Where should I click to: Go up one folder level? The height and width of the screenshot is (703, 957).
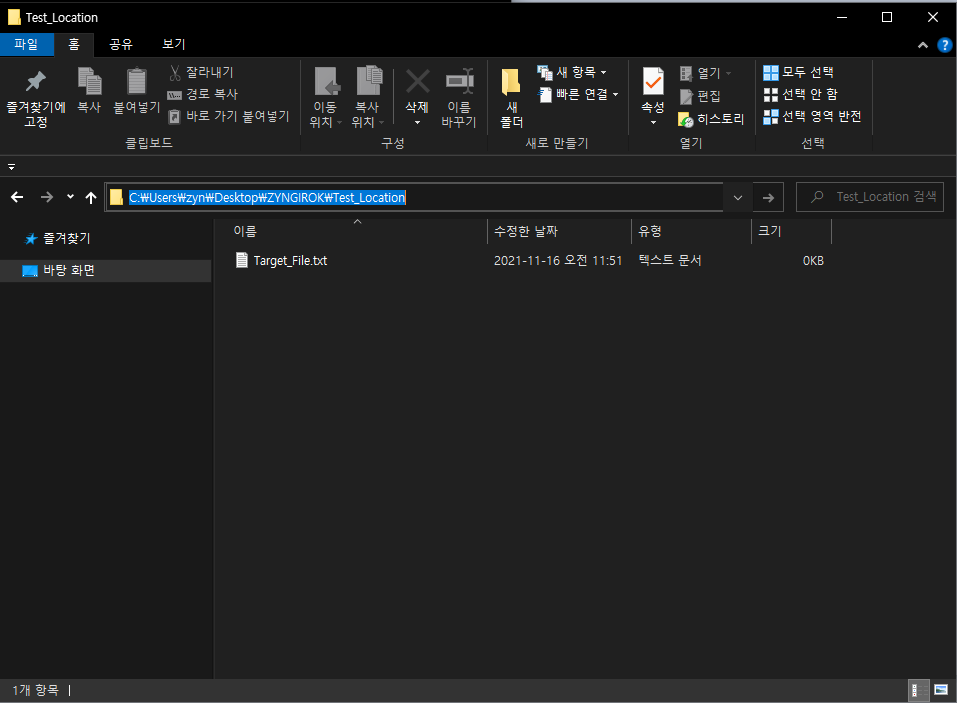(91, 197)
